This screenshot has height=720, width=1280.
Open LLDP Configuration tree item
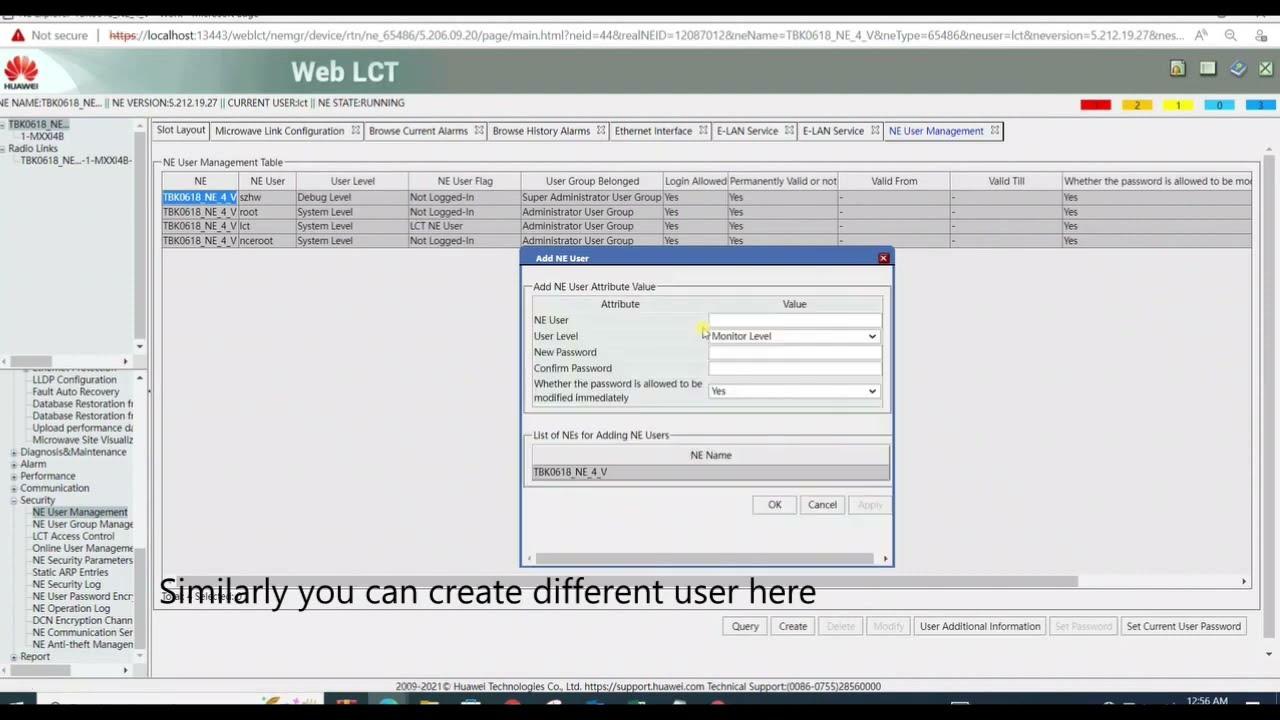tap(74, 380)
